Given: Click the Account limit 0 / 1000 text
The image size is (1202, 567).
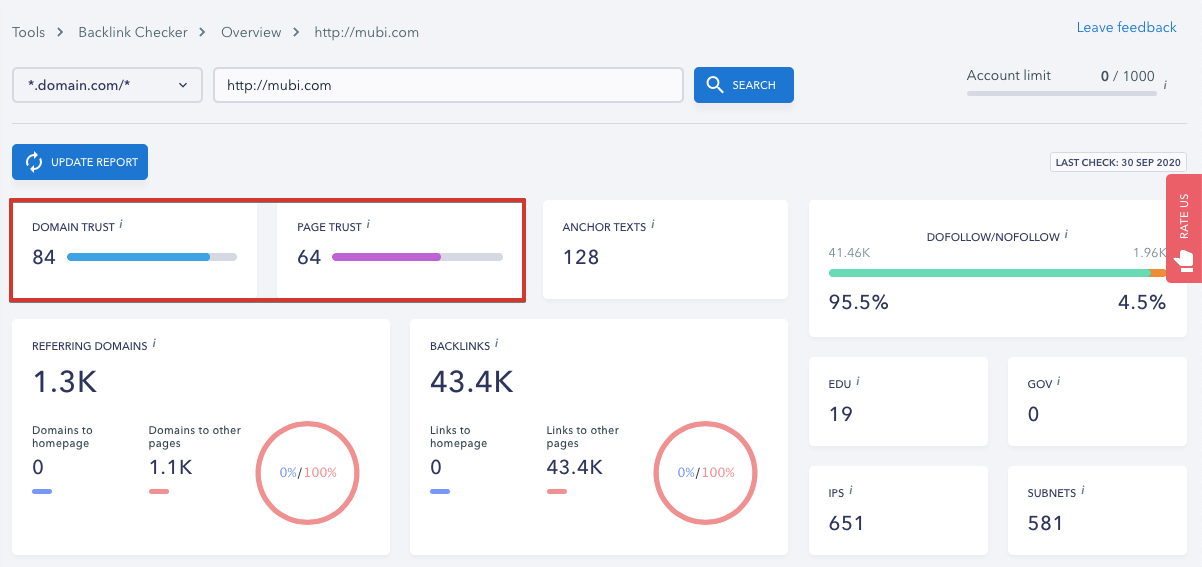Looking at the screenshot, I should [x=1127, y=76].
